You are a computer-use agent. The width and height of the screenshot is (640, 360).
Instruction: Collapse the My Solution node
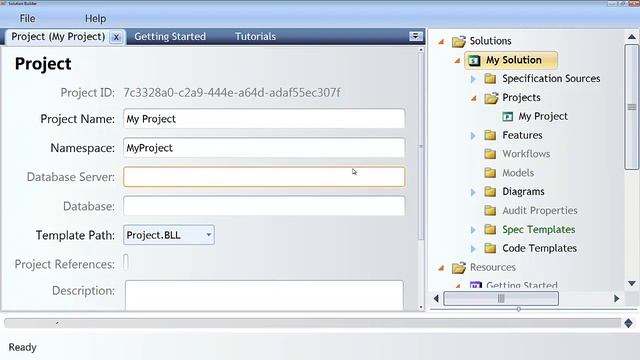458,60
